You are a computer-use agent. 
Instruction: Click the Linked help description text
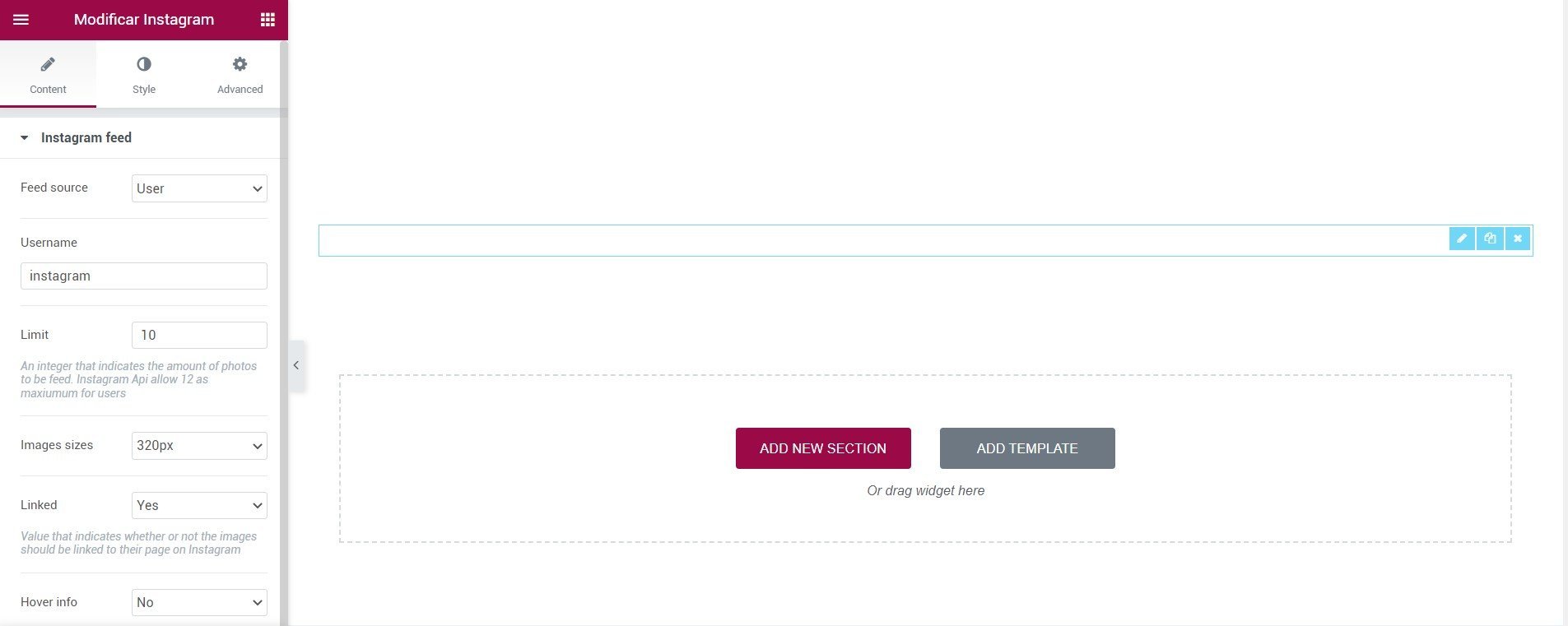click(138, 543)
